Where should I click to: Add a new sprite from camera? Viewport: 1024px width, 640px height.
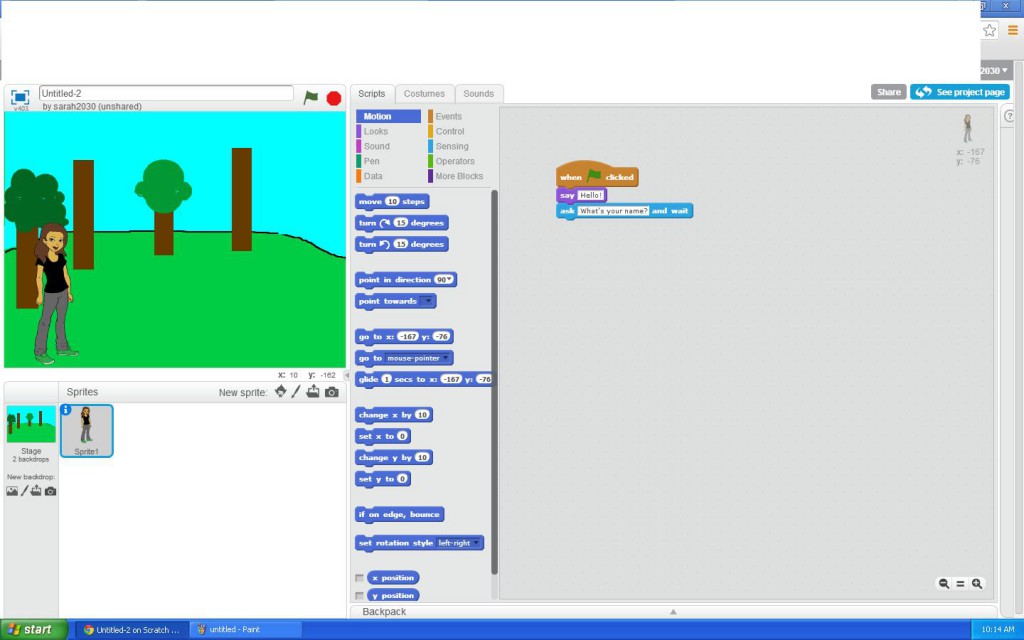333,392
